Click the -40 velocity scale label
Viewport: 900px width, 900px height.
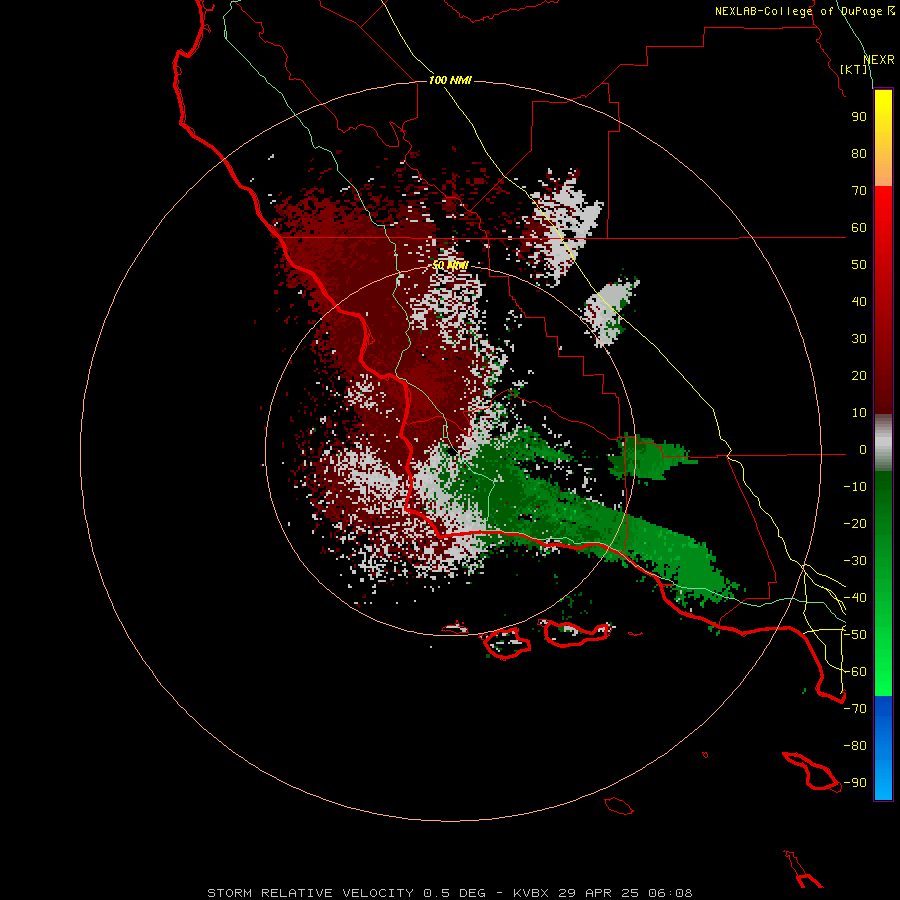pyautogui.click(x=855, y=598)
